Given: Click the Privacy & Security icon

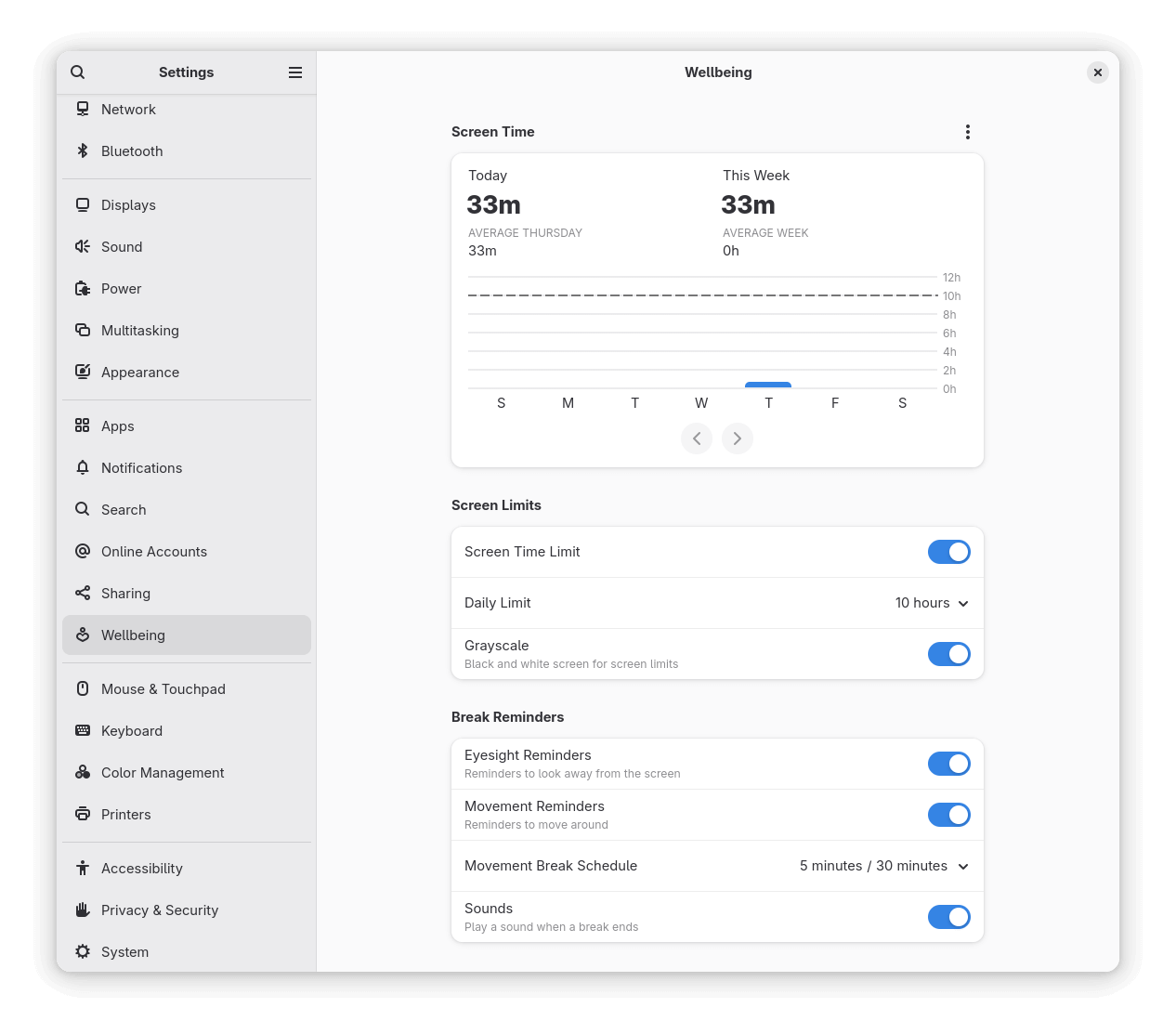Looking at the screenshot, I should point(83,910).
